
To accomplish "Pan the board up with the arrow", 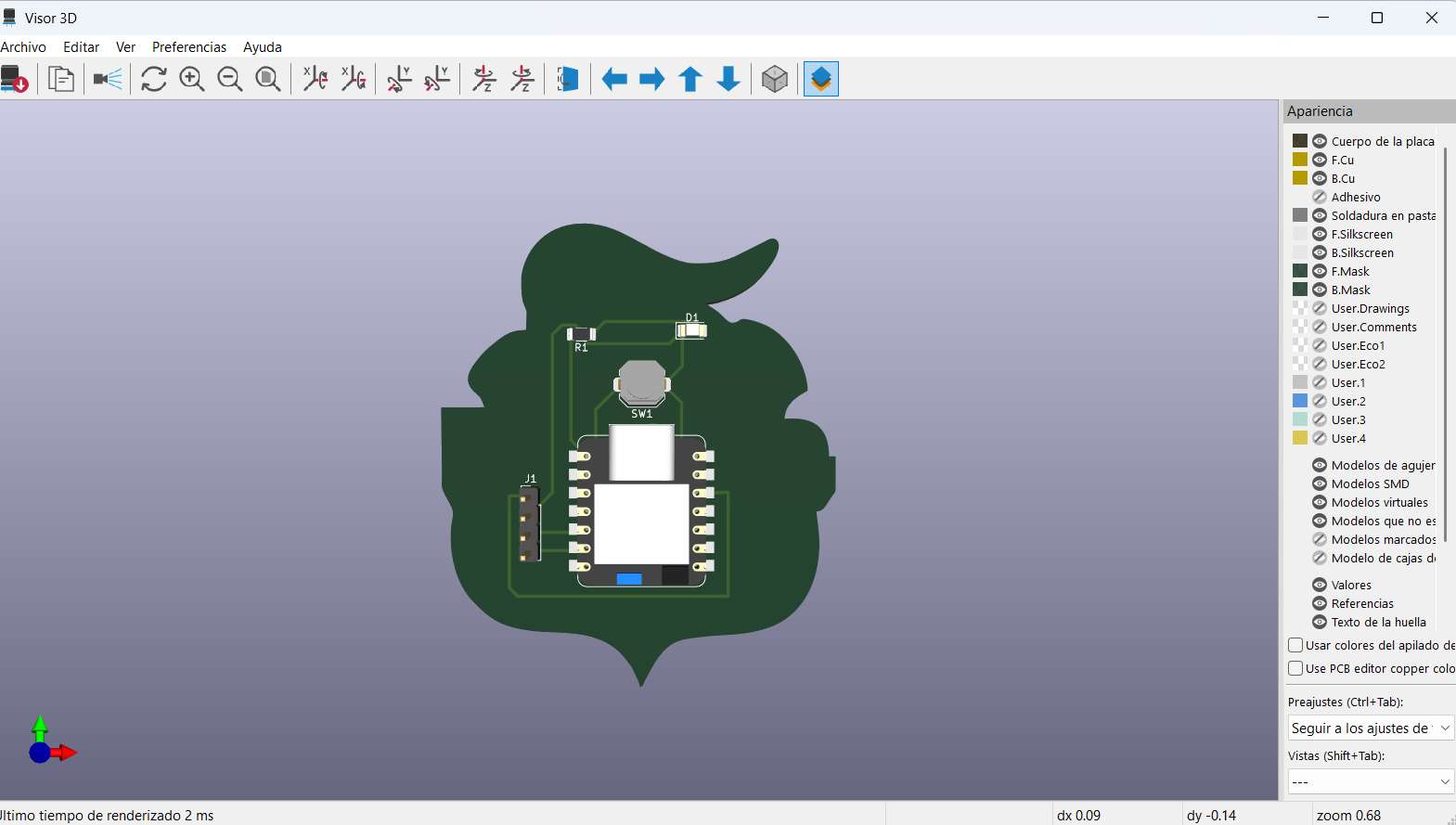I will (x=690, y=79).
